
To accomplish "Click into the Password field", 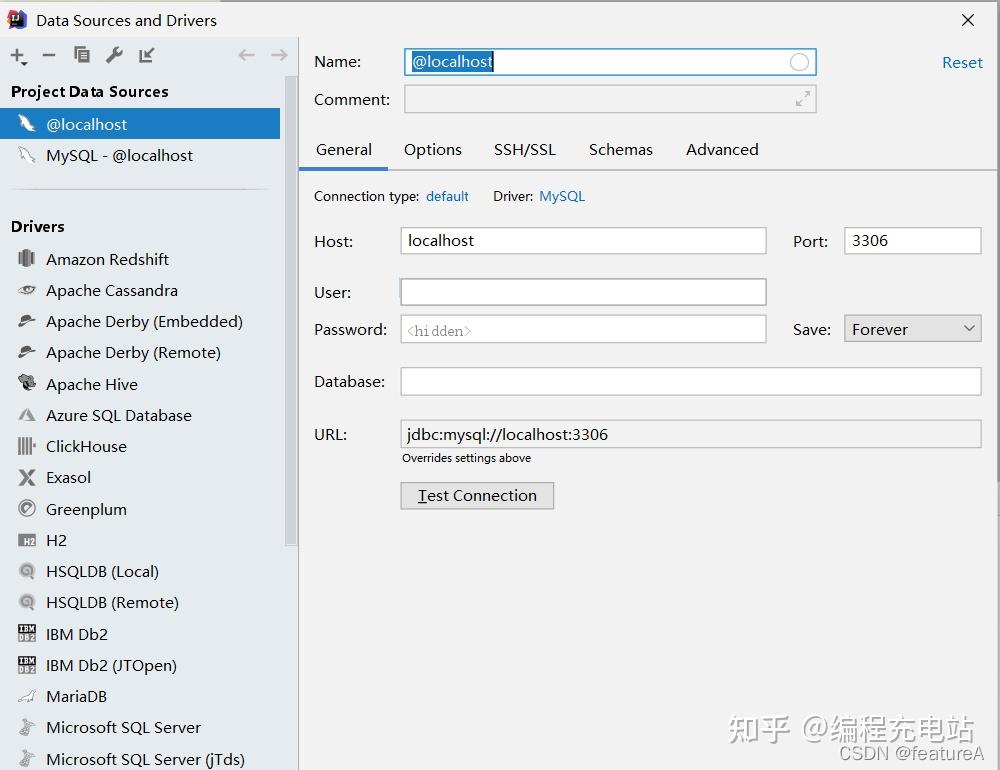I will [x=583, y=329].
